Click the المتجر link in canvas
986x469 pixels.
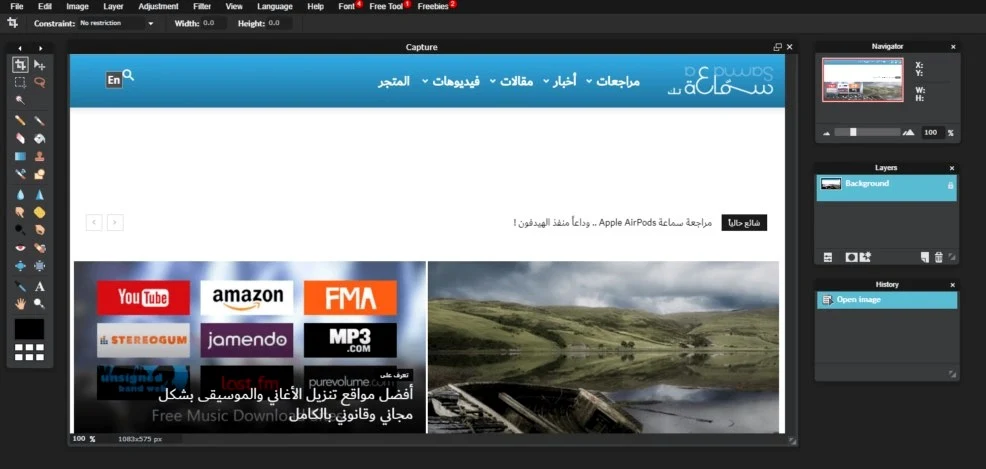(x=394, y=81)
